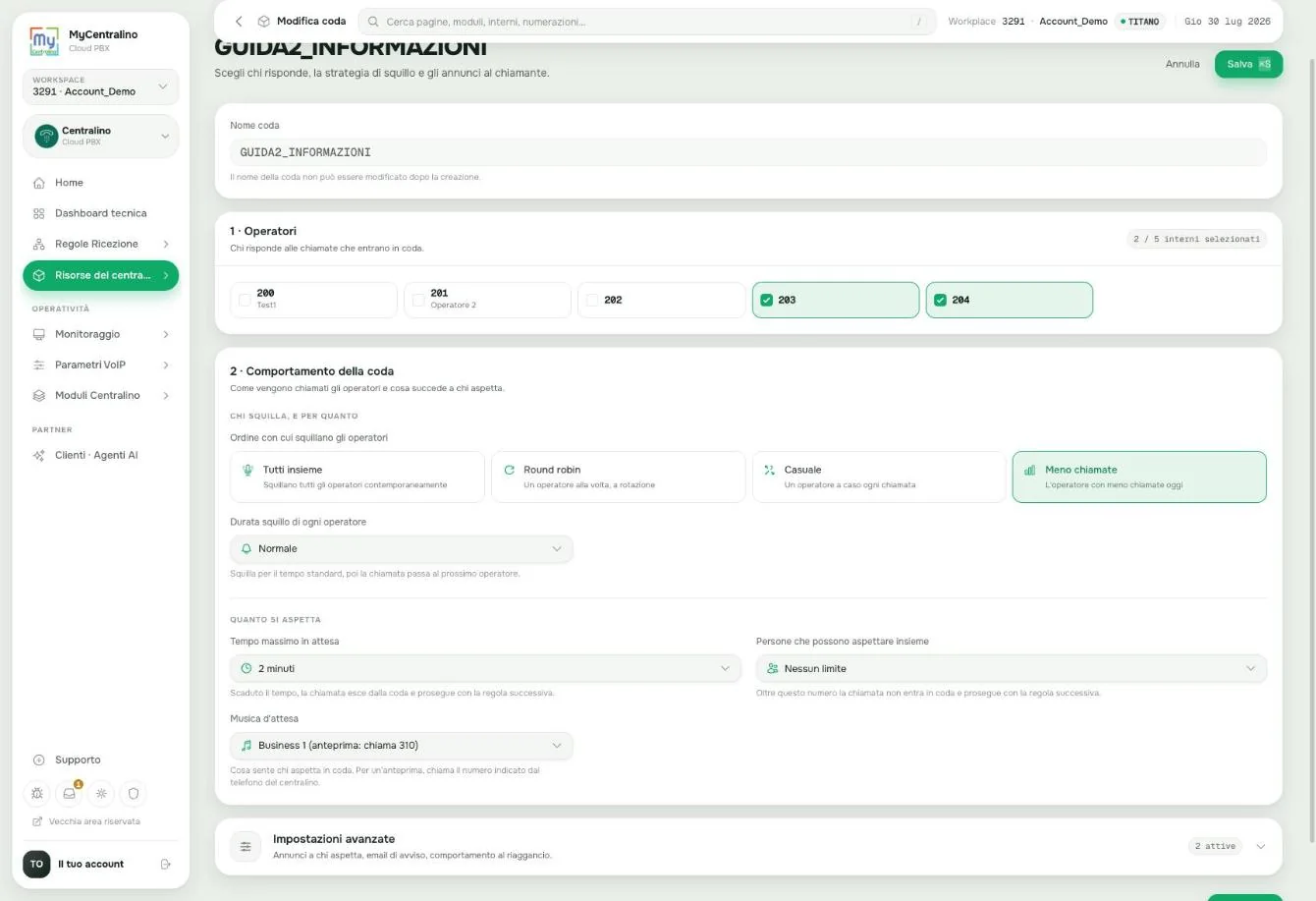Open Vecchia area riservata link
The image size is (1316, 901).
pos(86,821)
